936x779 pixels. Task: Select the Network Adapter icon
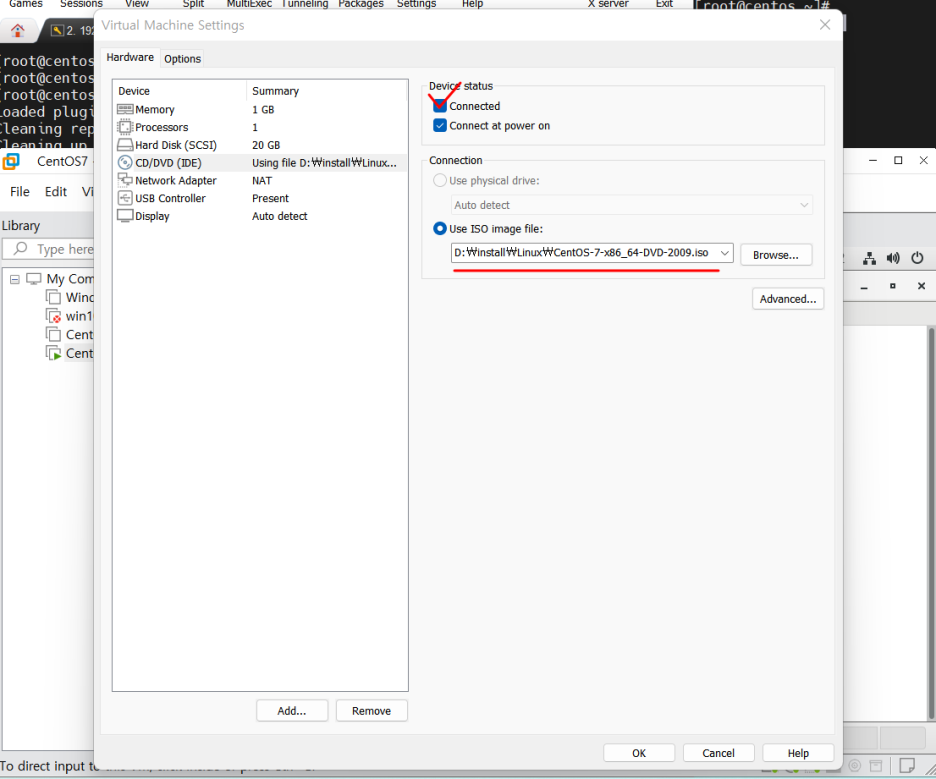pyautogui.click(x=125, y=180)
